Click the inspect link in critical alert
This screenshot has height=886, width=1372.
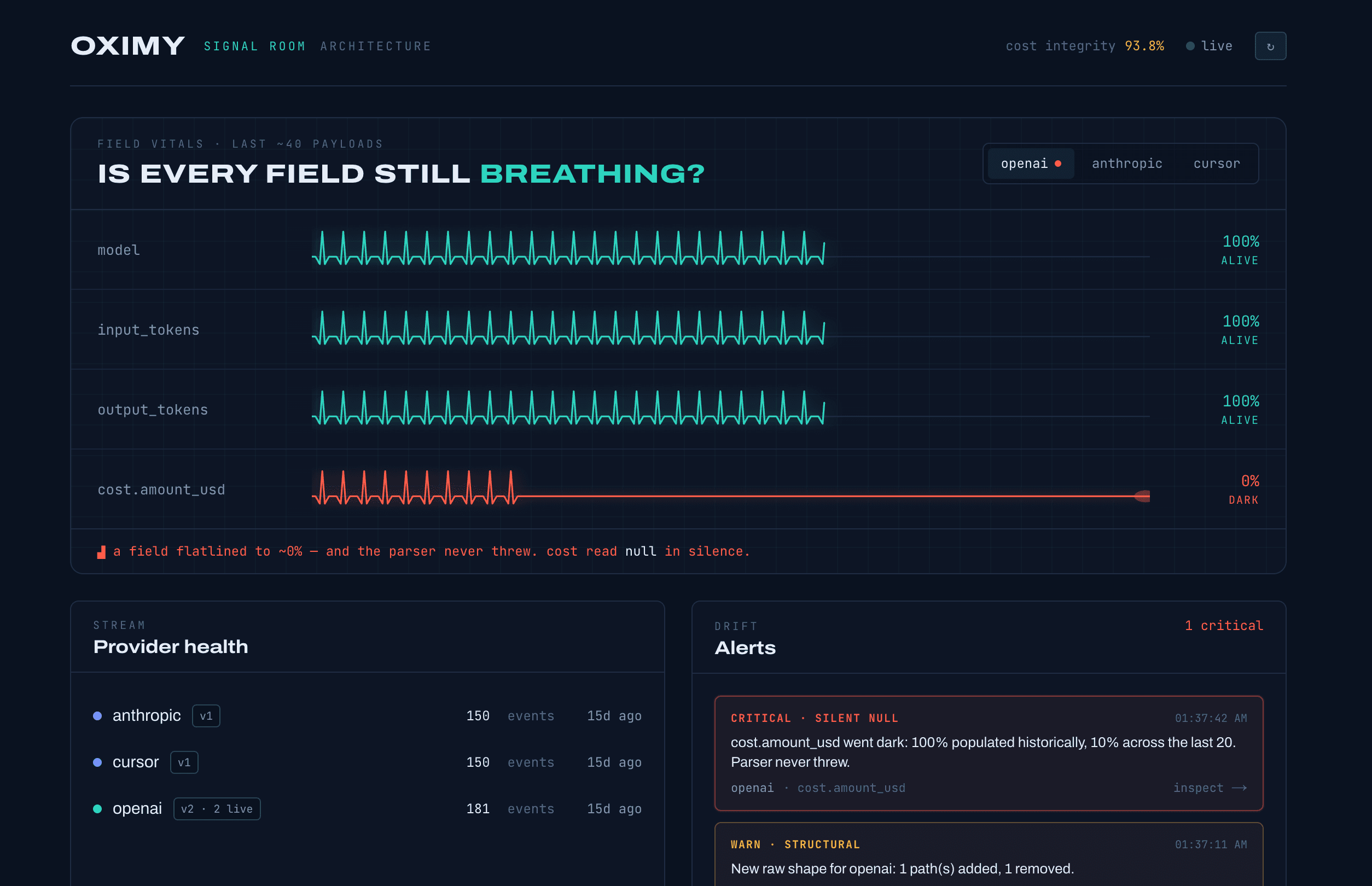pos(1210,788)
